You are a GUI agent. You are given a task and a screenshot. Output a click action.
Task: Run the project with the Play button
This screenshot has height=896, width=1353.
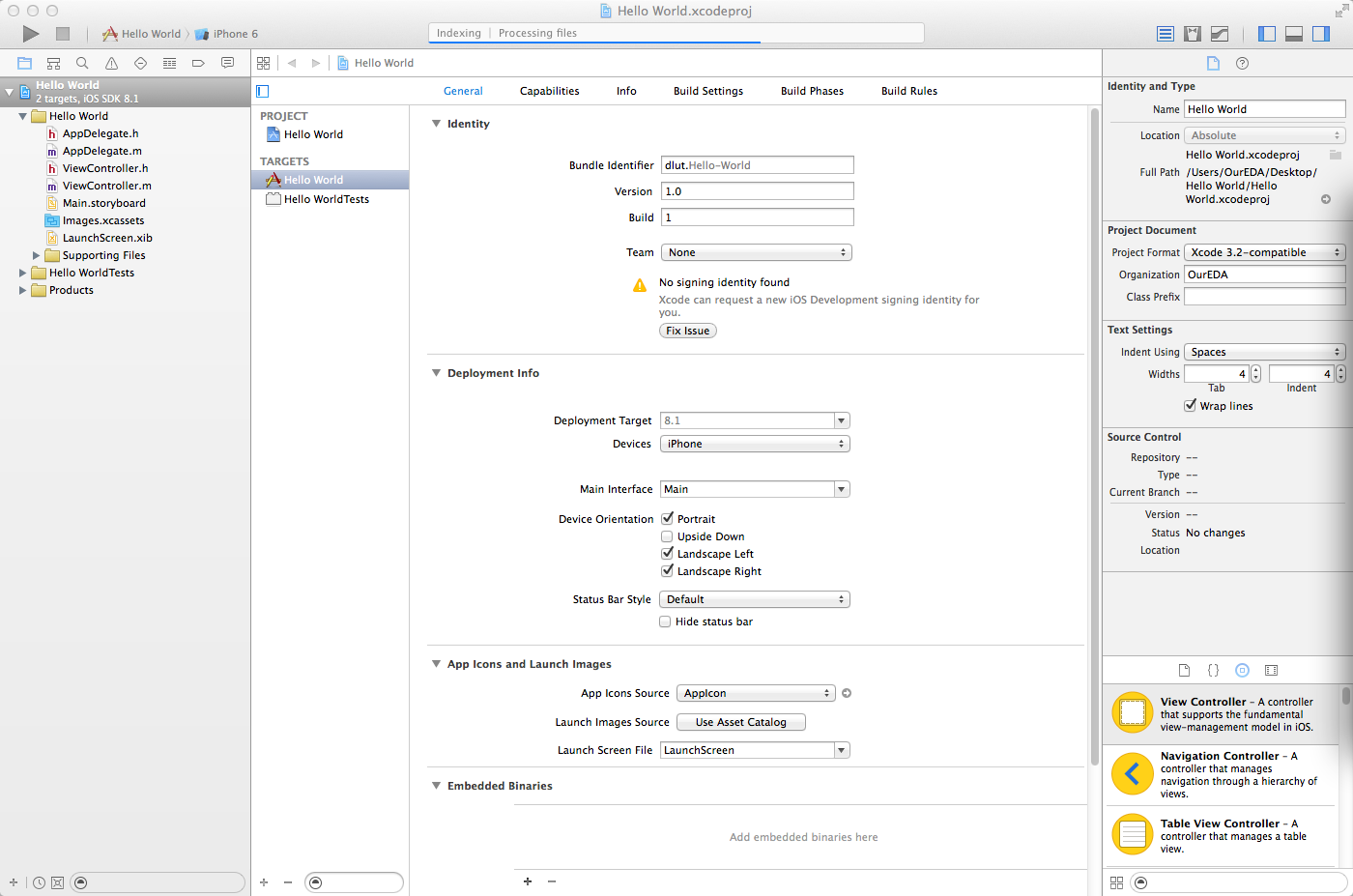pos(31,34)
